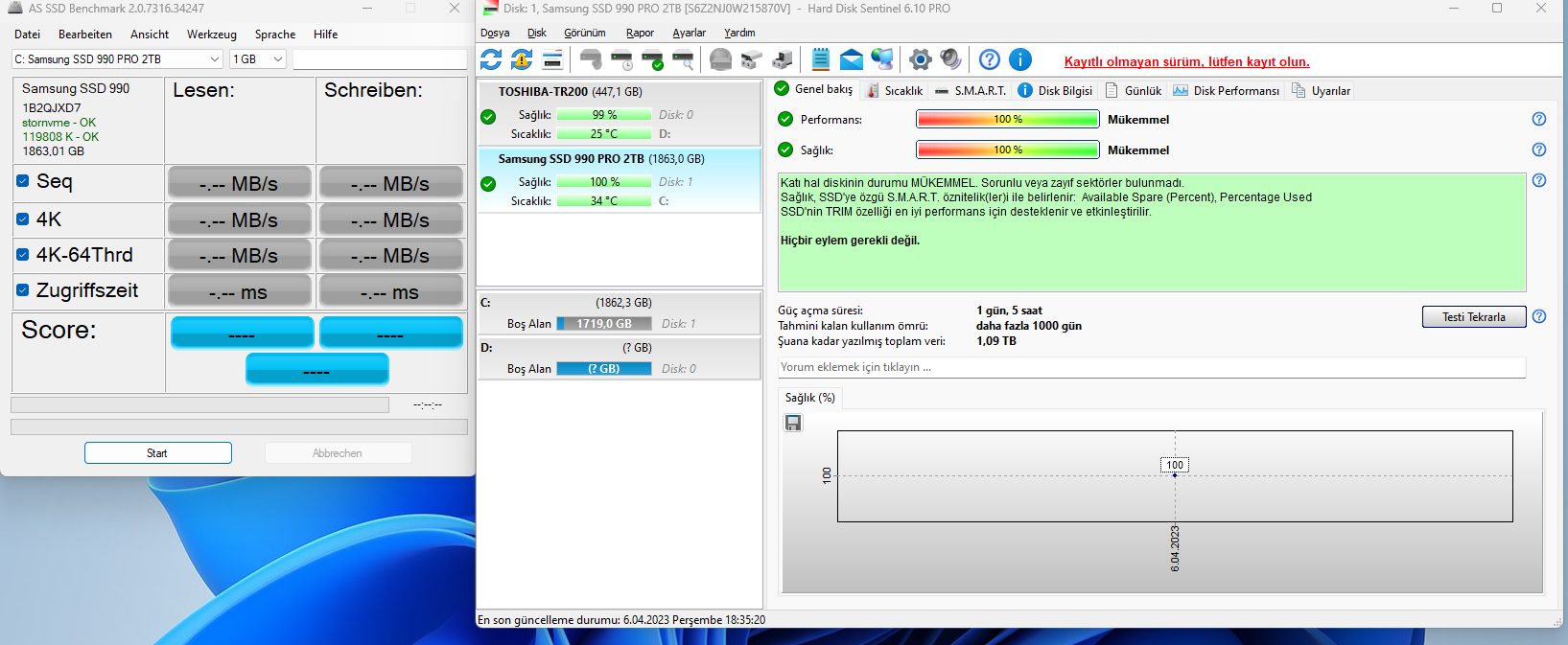The height and width of the screenshot is (645, 1568).
Task: Open the Ansicht menu
Action: 150,34
